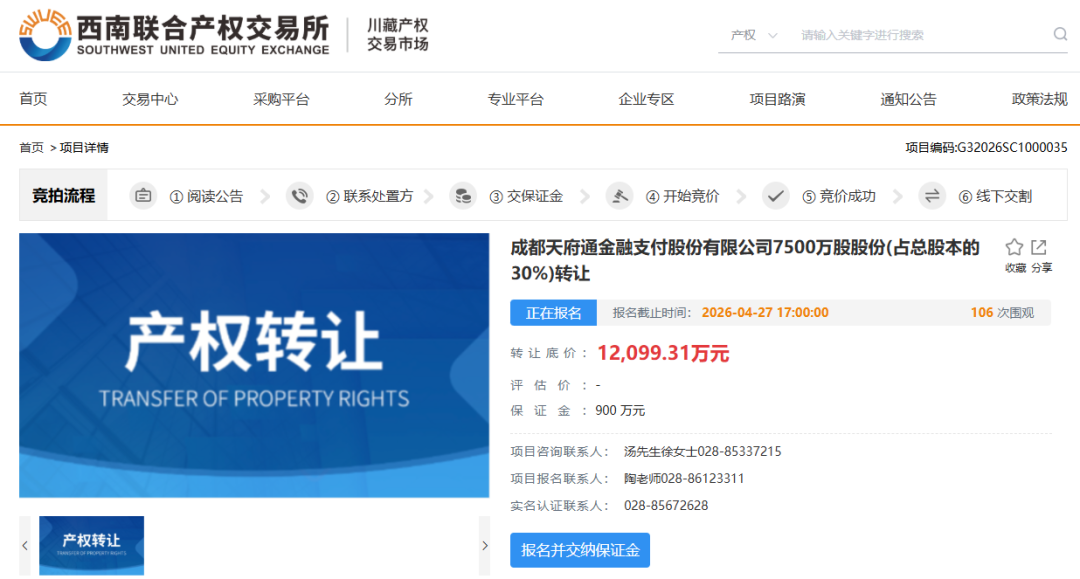The height and width of the screenshot is (579, 1080).
Task: Click the search magnifier icon
Action: (1060, 34)
